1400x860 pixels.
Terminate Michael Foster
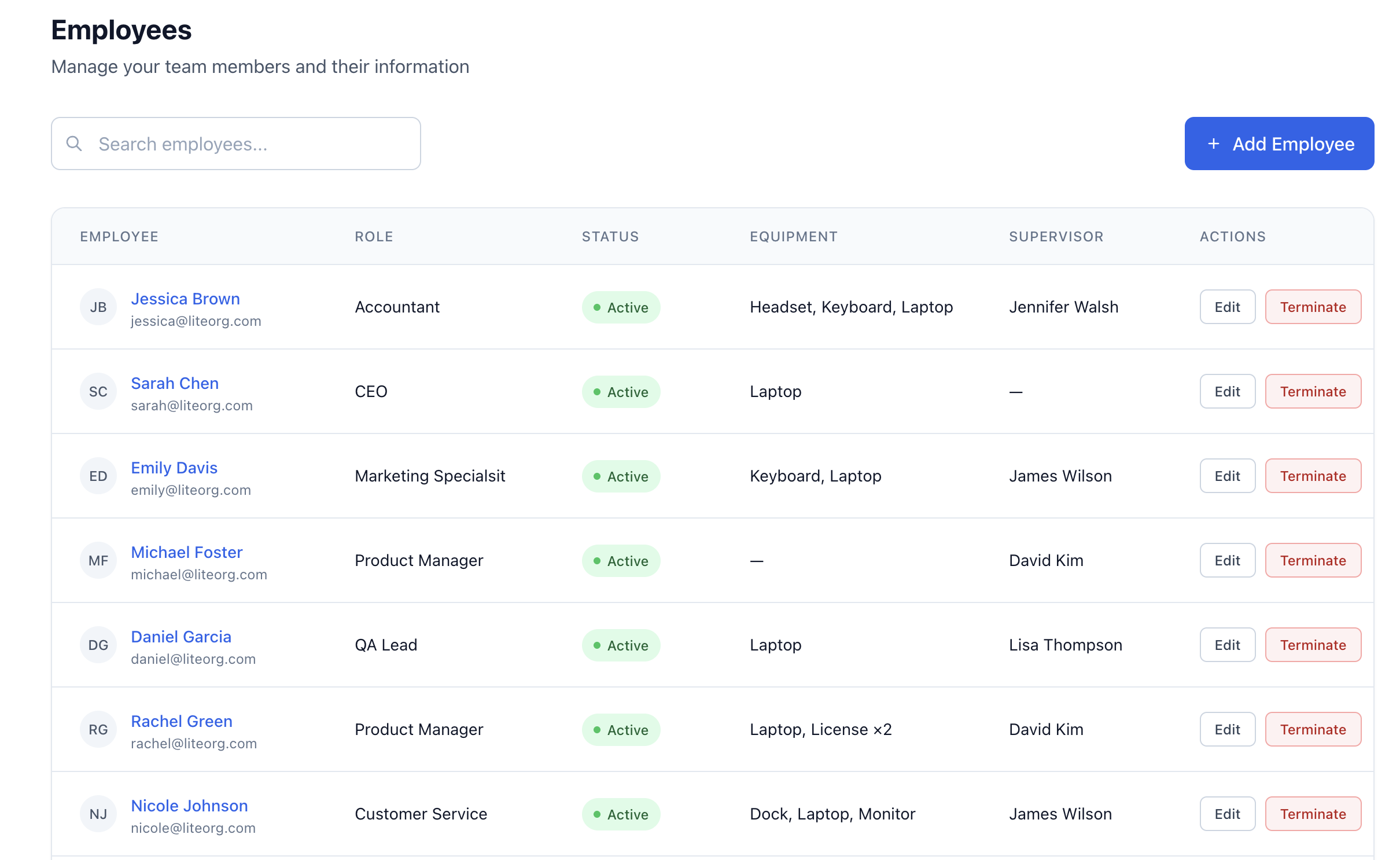pyautogui.click(x=1313, y=560)
